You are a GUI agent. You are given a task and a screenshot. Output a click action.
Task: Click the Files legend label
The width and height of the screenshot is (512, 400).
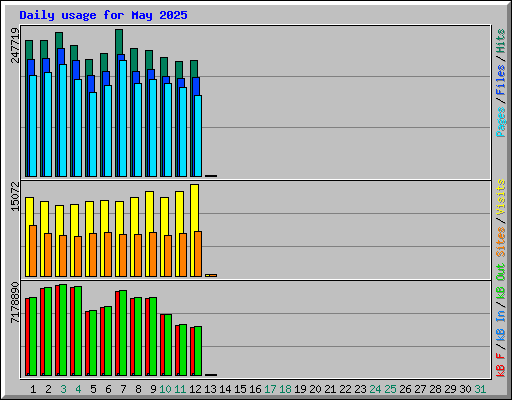click(x=500, y=80)
